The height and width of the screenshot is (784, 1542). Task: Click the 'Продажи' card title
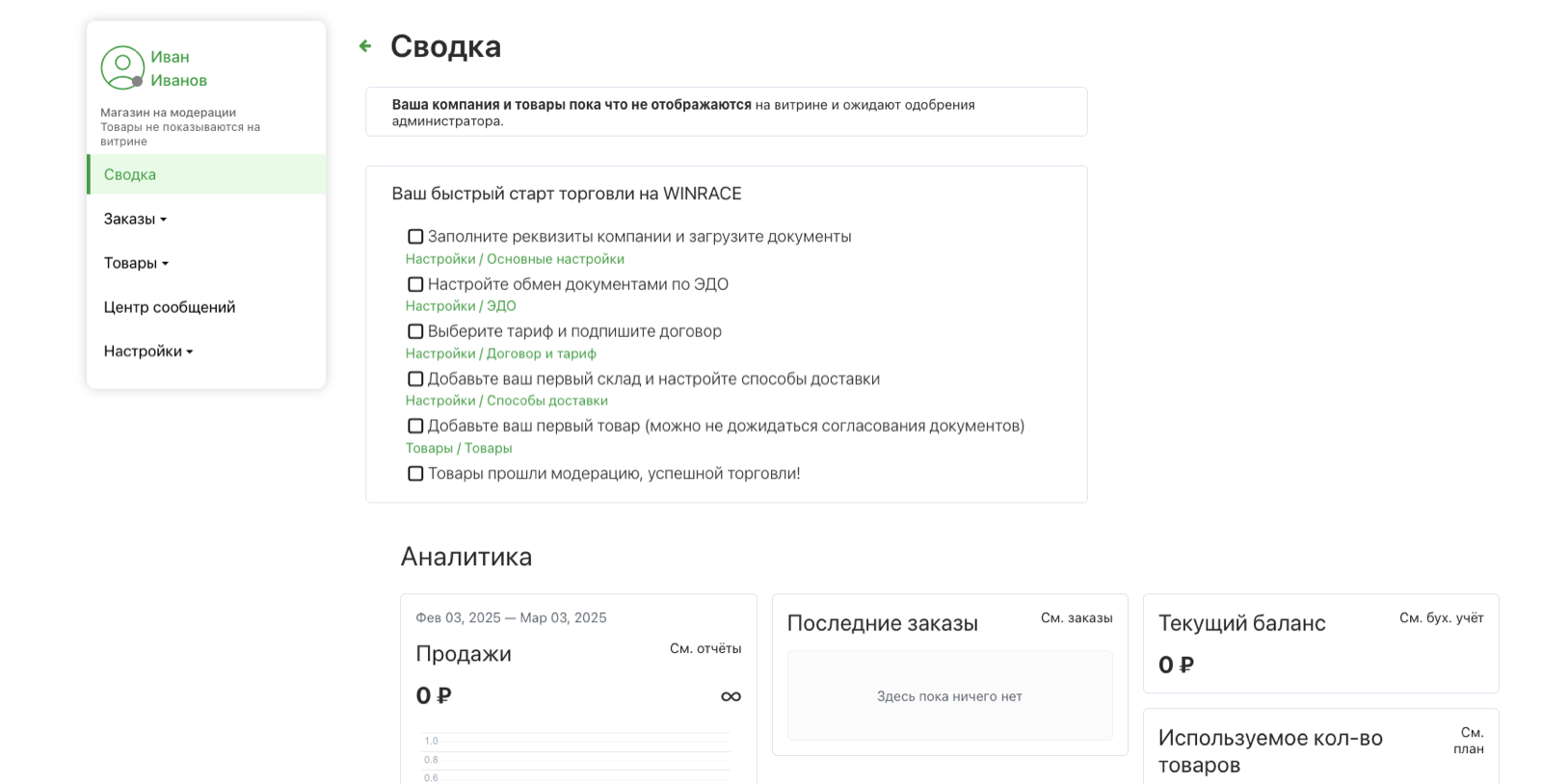[x=464, y=654]
